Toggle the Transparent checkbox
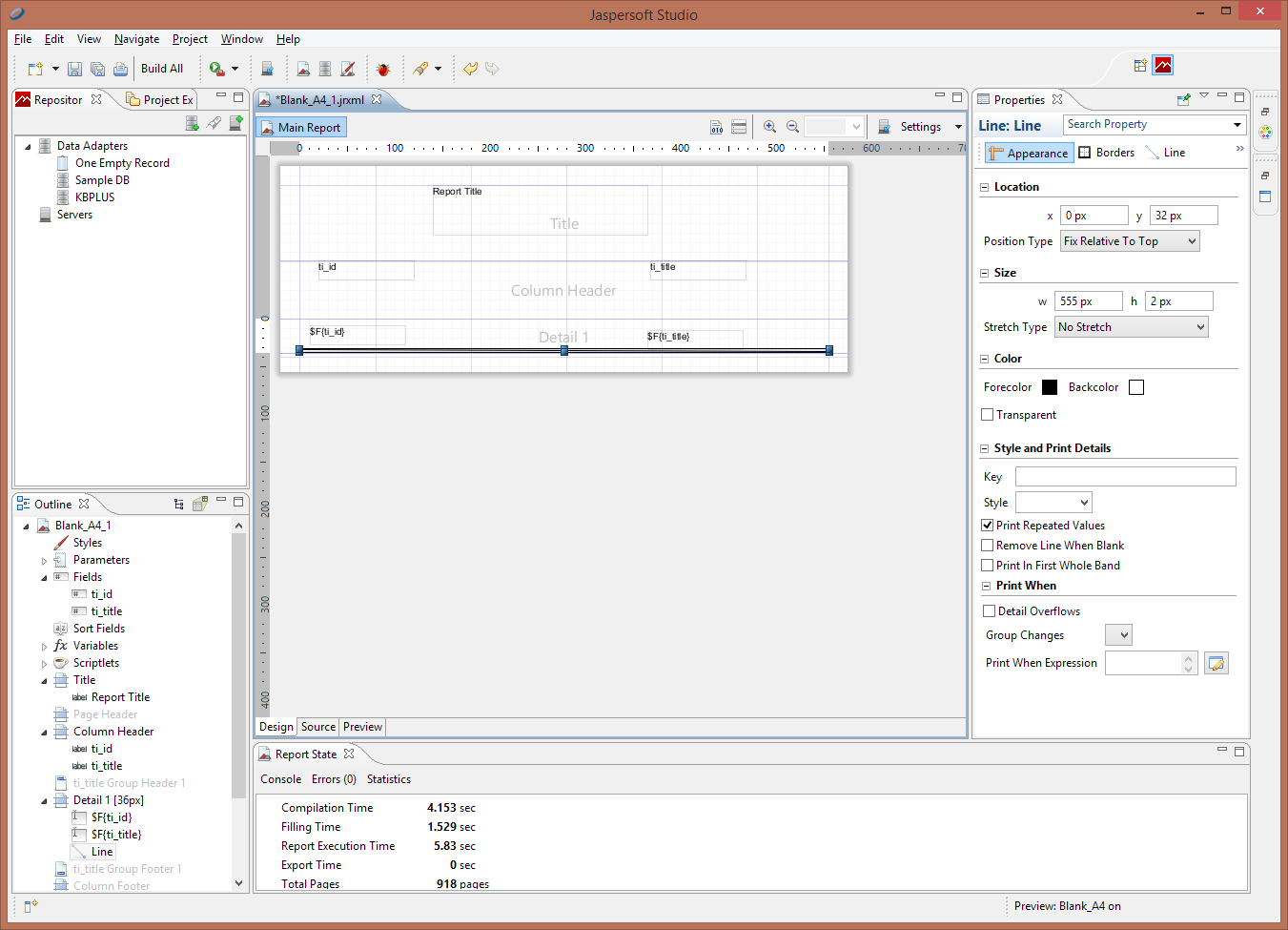This screenshot has height=930, width=1288. coord(988,415)
